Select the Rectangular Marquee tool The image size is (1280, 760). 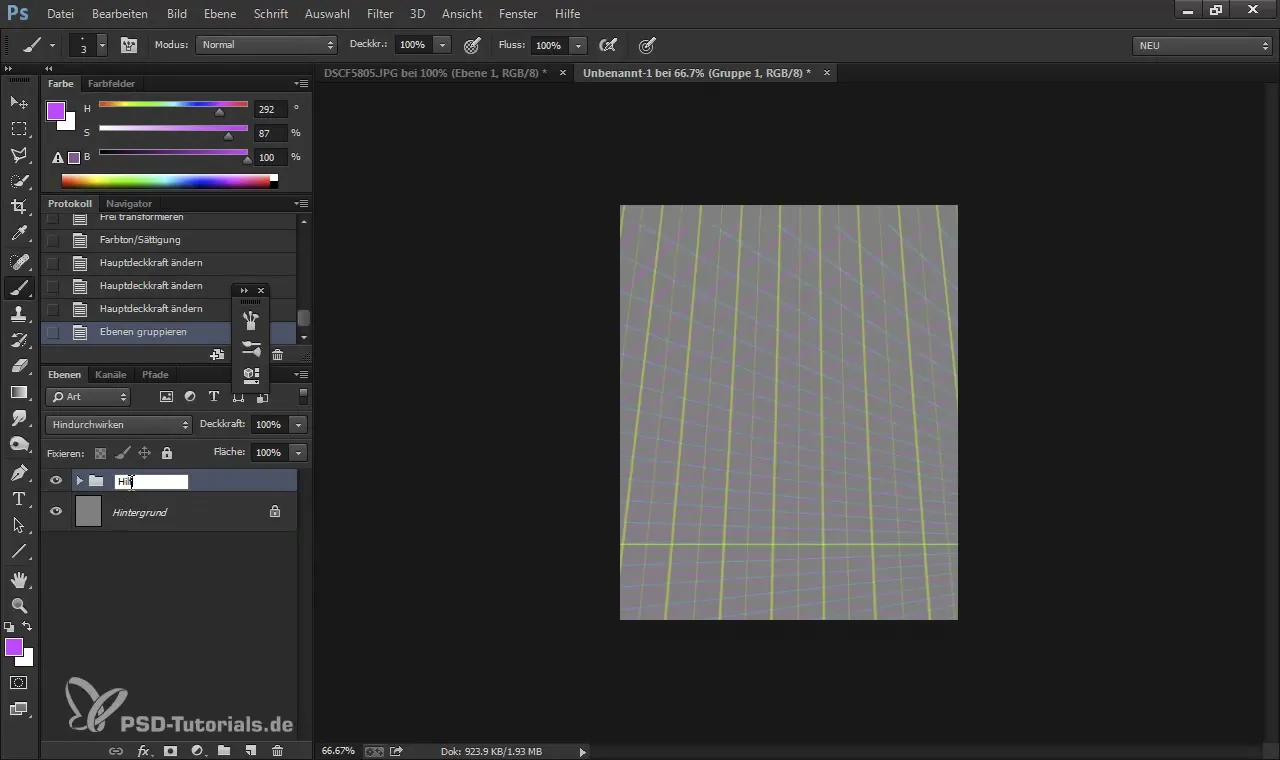tap(19, 129)
